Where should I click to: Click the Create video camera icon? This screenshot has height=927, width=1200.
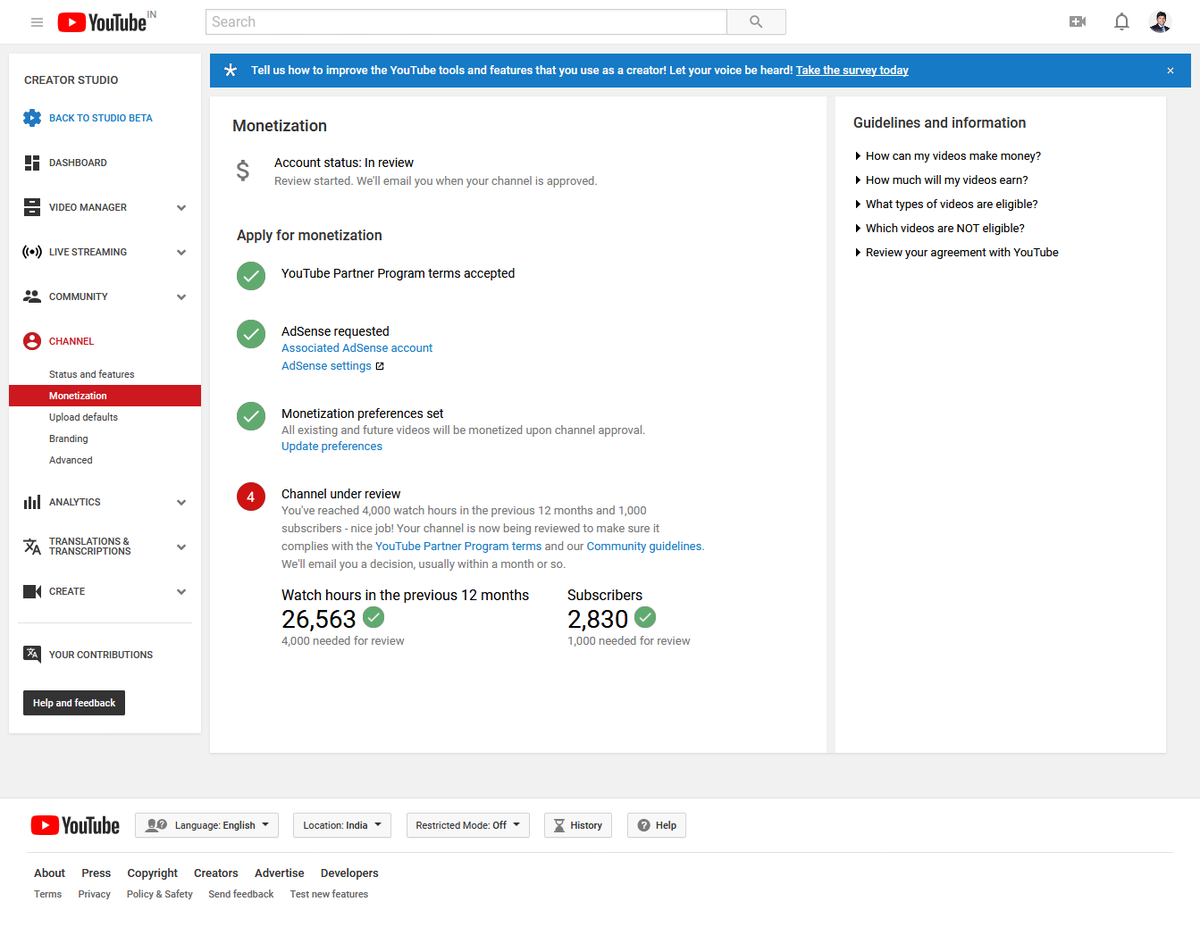tap(32, 592)
